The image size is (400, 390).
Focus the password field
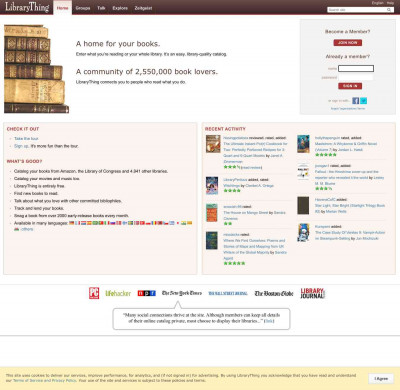(356, 77)
